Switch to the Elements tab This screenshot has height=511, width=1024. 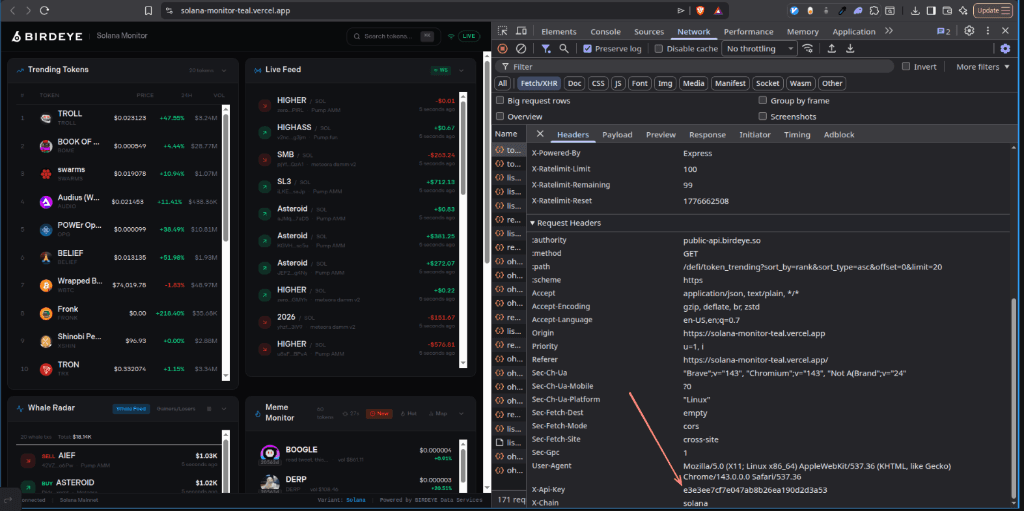558,31
